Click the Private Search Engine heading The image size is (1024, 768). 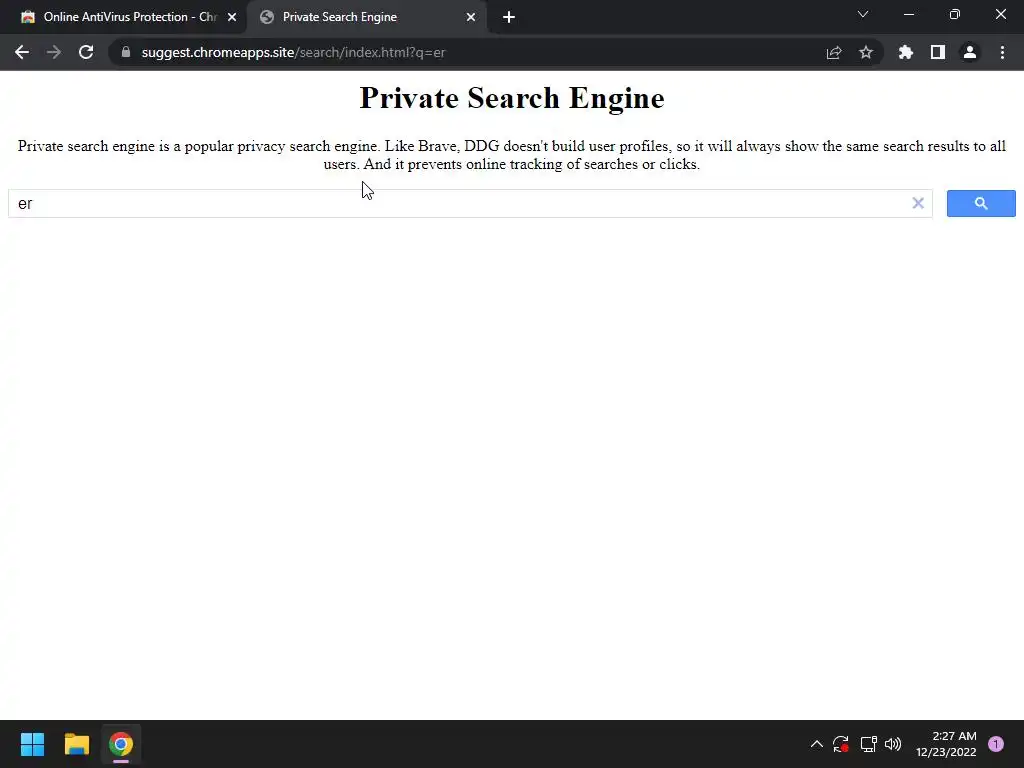[512, 98]
